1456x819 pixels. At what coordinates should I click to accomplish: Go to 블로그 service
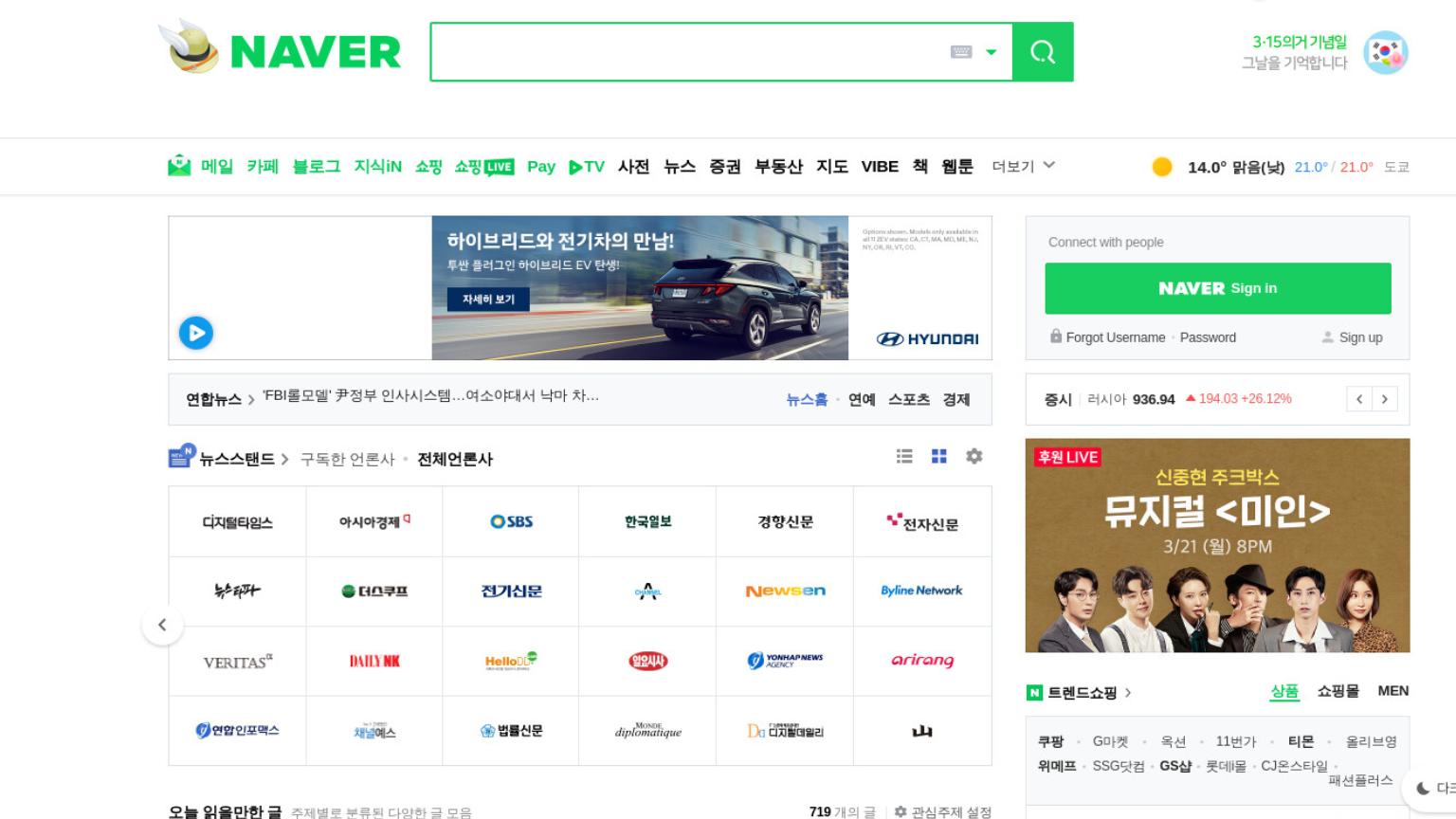tap(316, 167)
